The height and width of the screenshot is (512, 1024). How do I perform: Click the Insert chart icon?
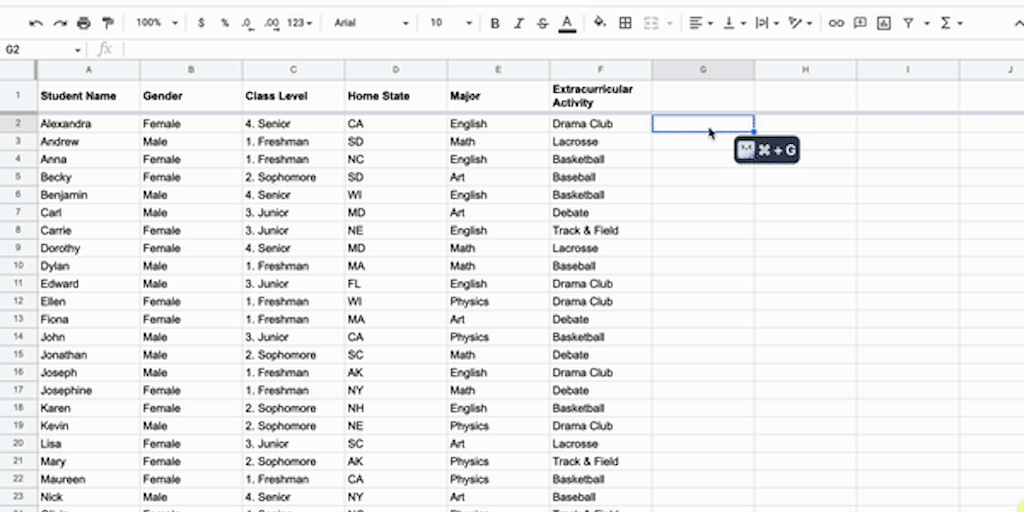pyautogui.click(x=883, y=23)
